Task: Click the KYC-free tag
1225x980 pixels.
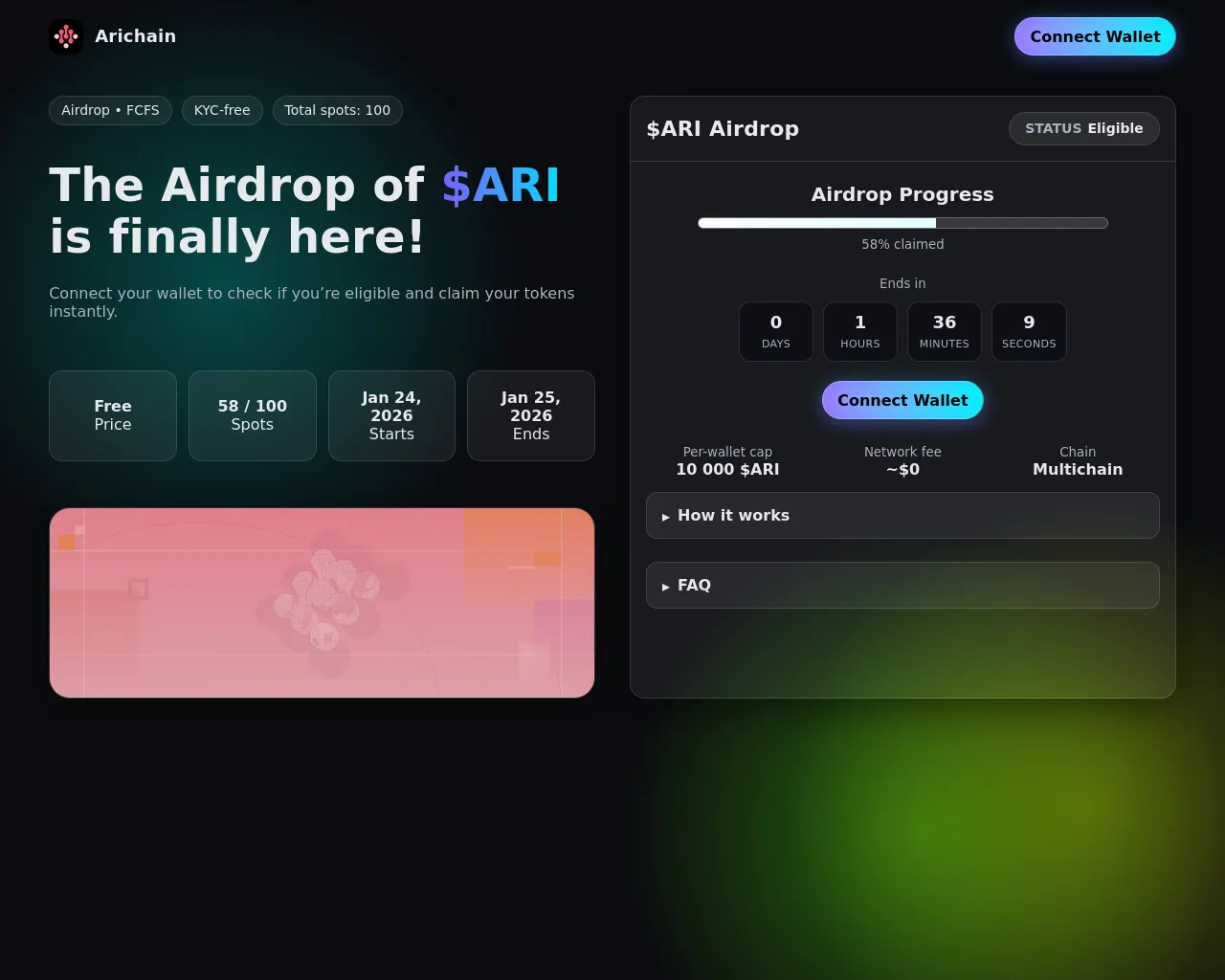Action: 222,111
